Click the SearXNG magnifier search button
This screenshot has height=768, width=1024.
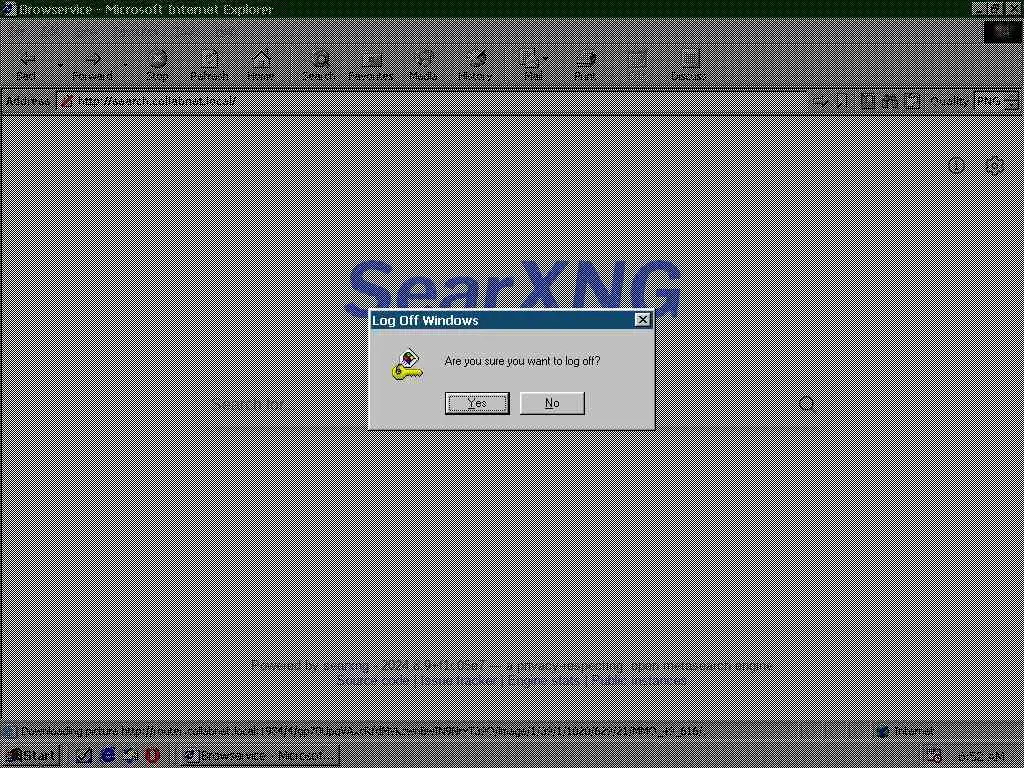point(807,404)
